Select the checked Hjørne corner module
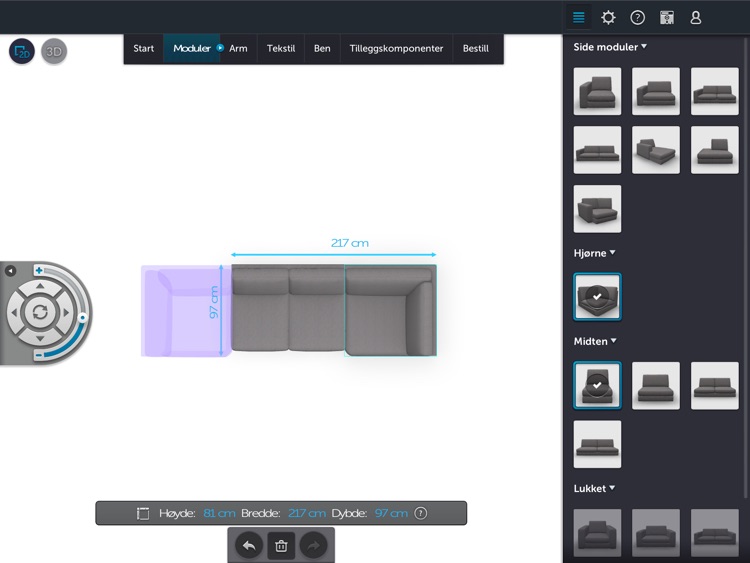Image resolution: width=750 pixels, height=563 pixels. (597, 297)
